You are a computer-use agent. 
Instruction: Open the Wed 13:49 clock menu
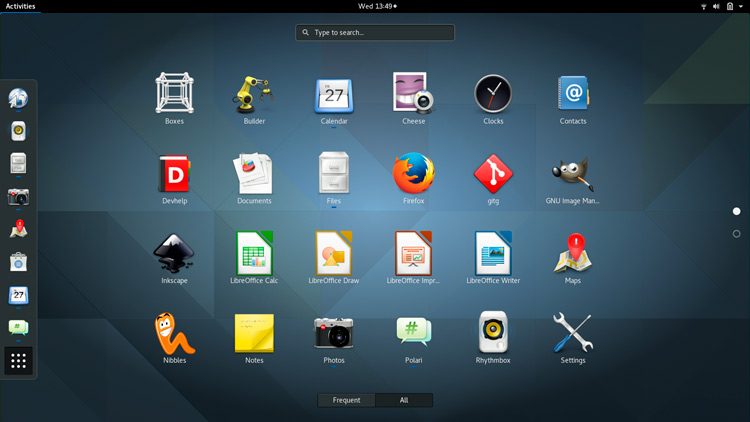[377, 6]
